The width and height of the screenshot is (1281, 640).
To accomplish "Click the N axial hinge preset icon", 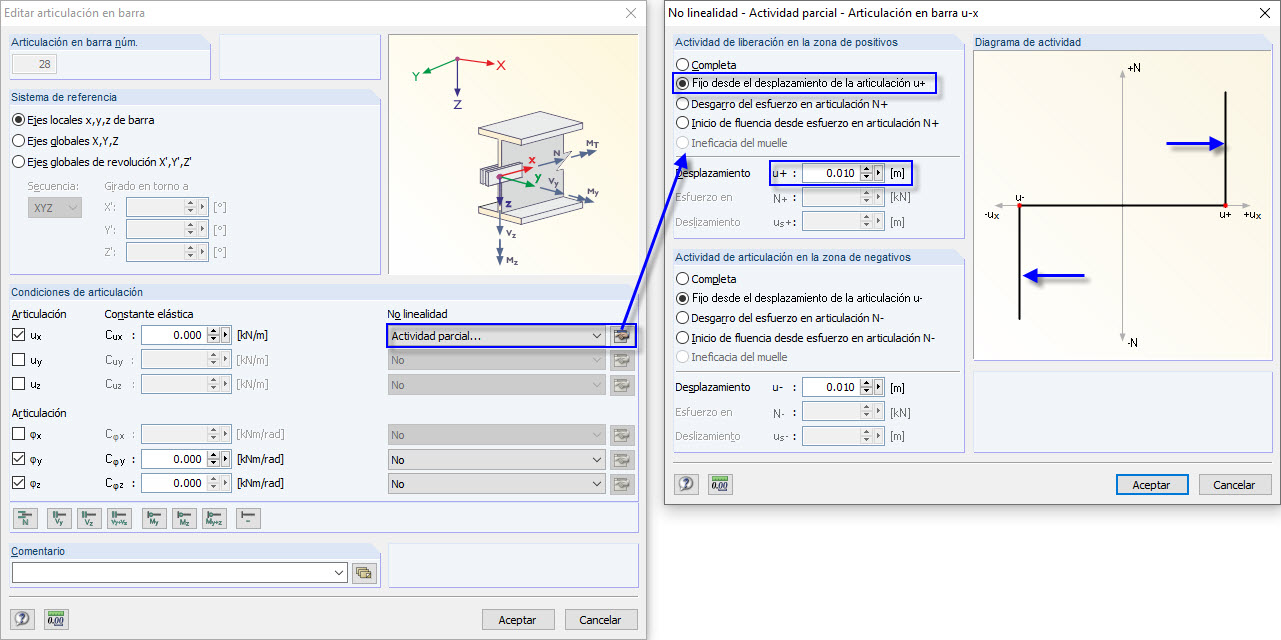I will pyautogui.click(x=25, y=518).
